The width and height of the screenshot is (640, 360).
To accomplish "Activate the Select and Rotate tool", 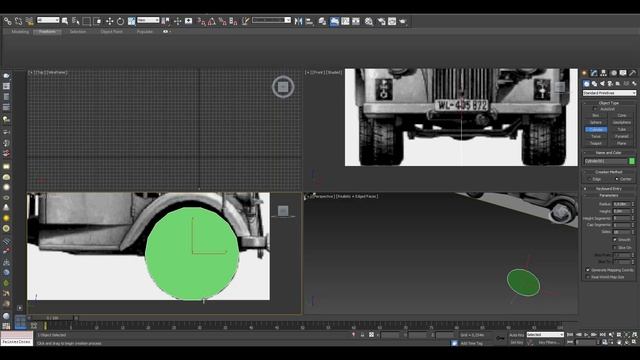I will pyautogui.click(x=120, y=21).
